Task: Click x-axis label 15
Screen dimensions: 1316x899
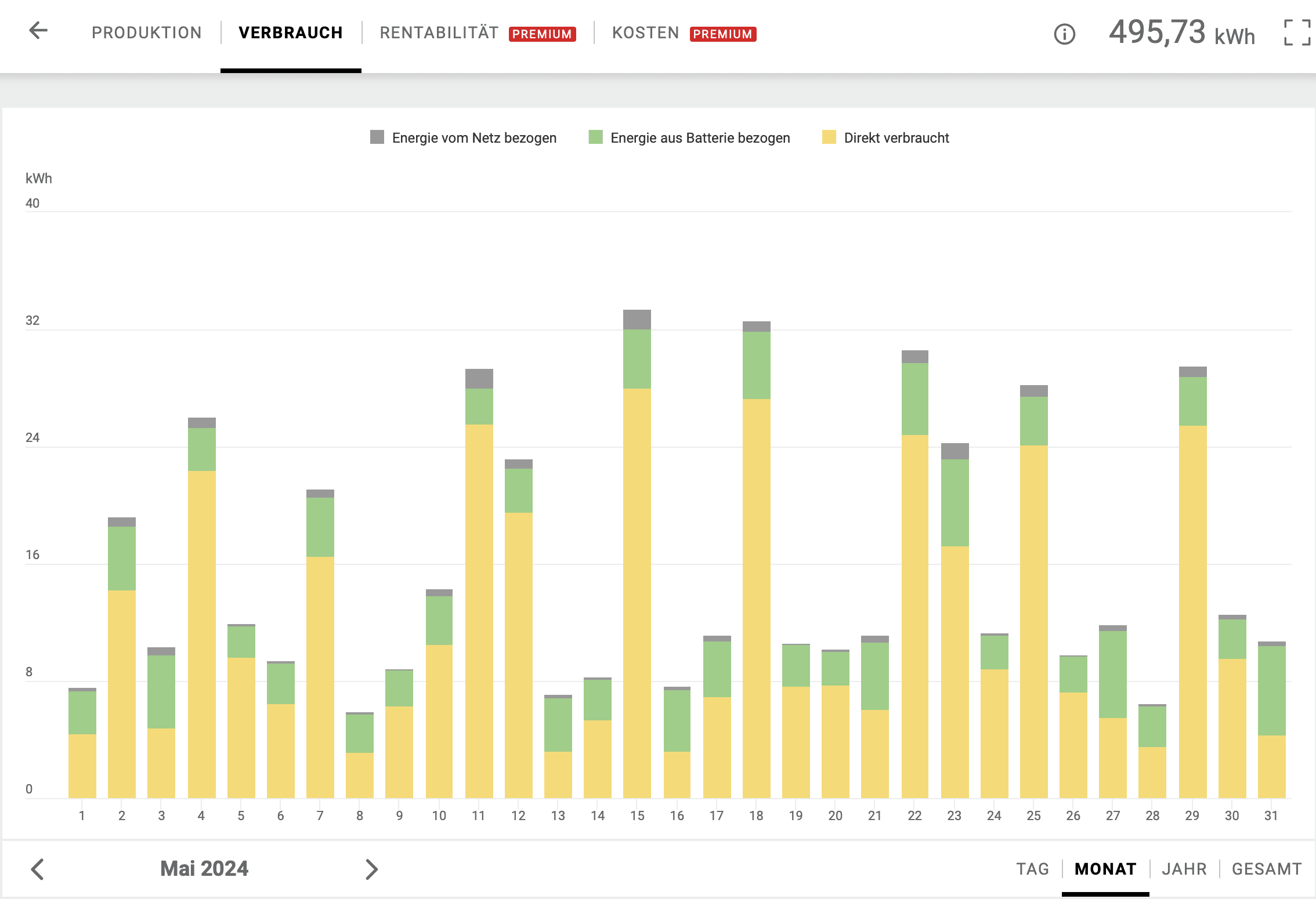Action: [637, 815]
